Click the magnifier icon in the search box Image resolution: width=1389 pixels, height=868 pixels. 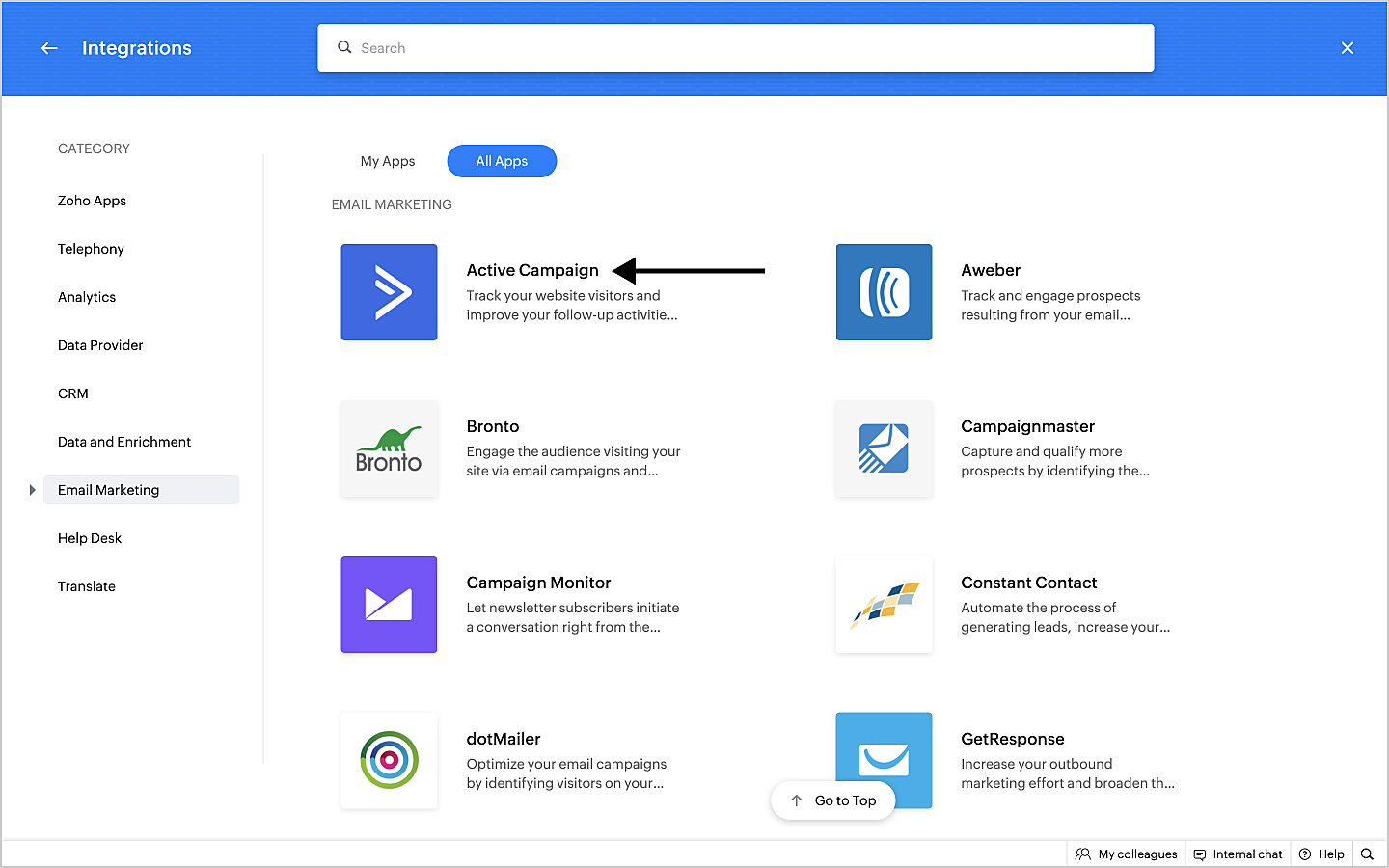[x=344, y=47]
